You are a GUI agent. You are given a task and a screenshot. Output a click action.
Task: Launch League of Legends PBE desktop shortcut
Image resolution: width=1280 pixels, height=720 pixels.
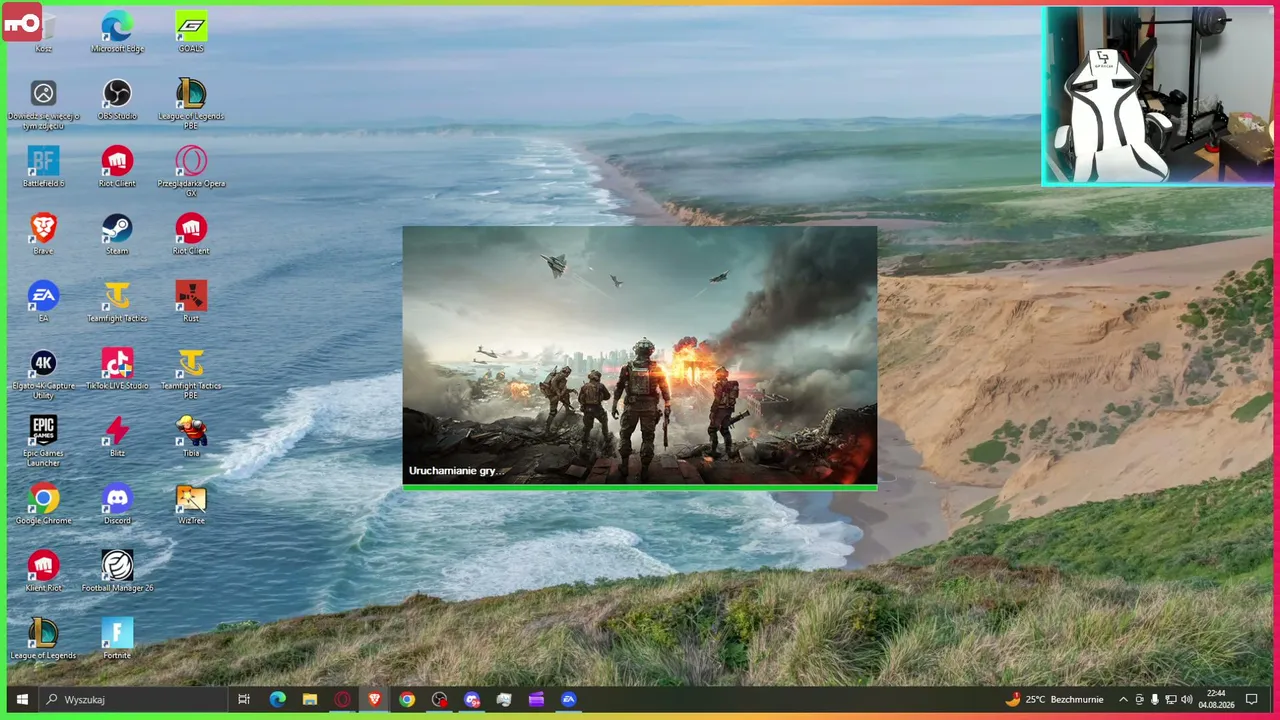pyautogui.click(x=191, y=104)
